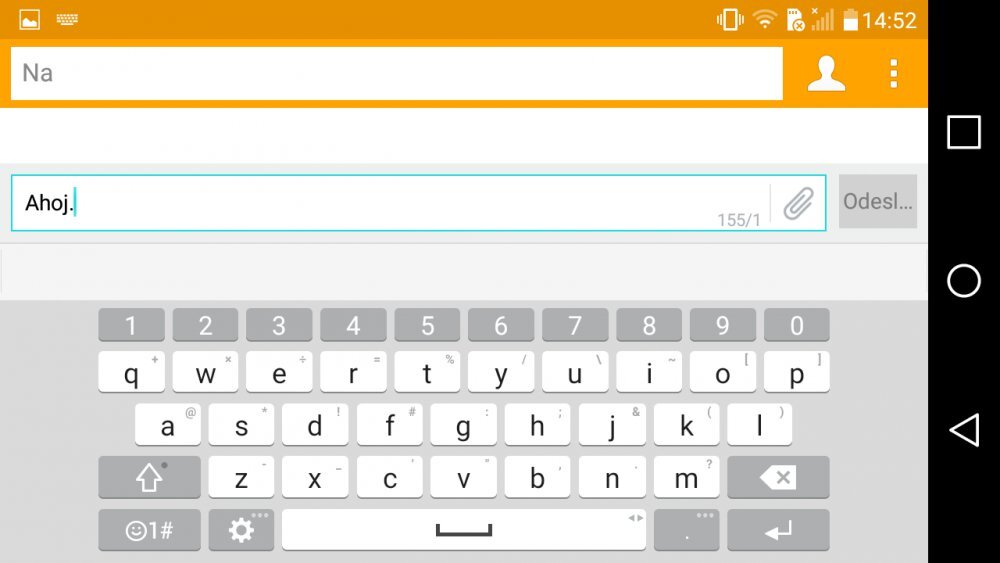Focus the Na recipient field

(x=397, y=73)
